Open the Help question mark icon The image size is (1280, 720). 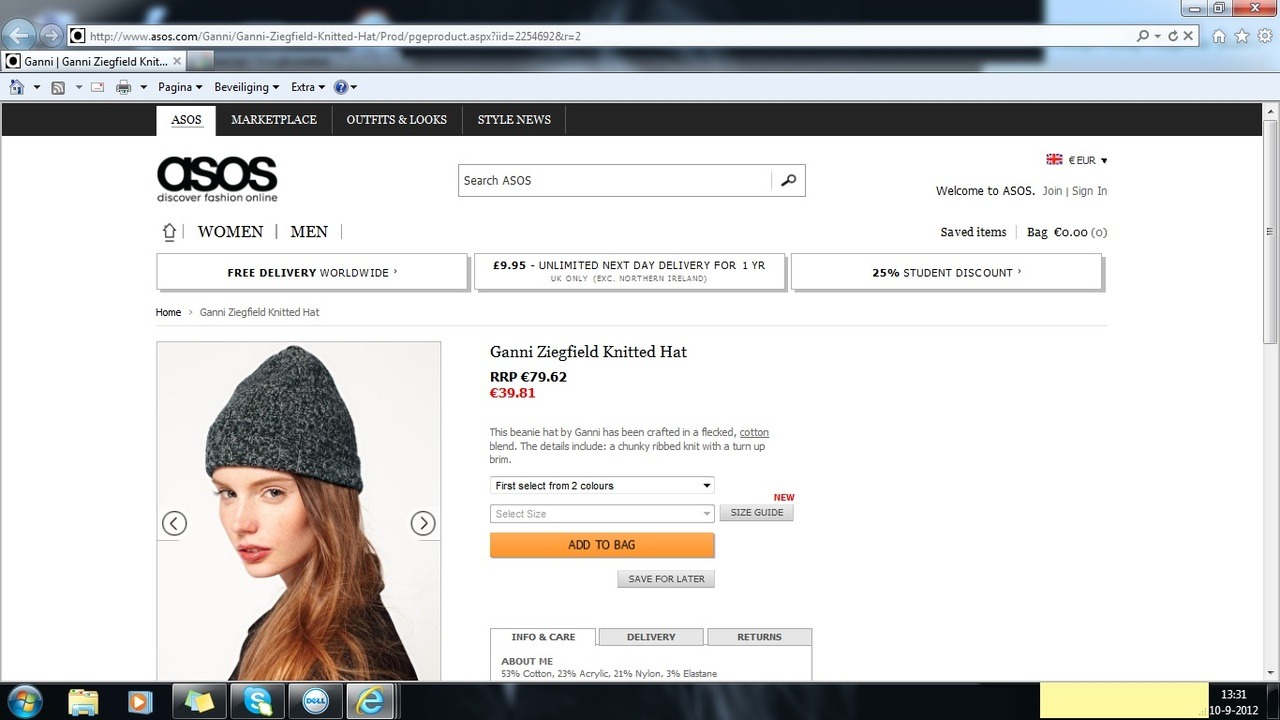pyautogui.click(x=340, y=87)
